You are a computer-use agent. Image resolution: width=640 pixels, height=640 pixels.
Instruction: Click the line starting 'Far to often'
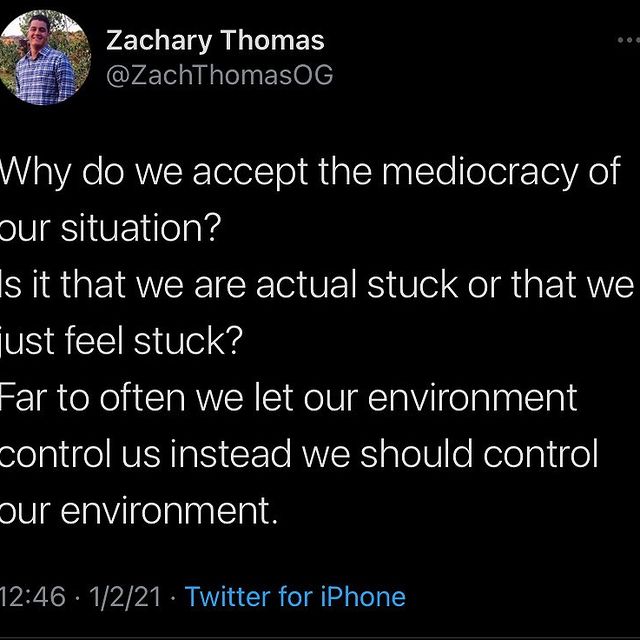288,397
